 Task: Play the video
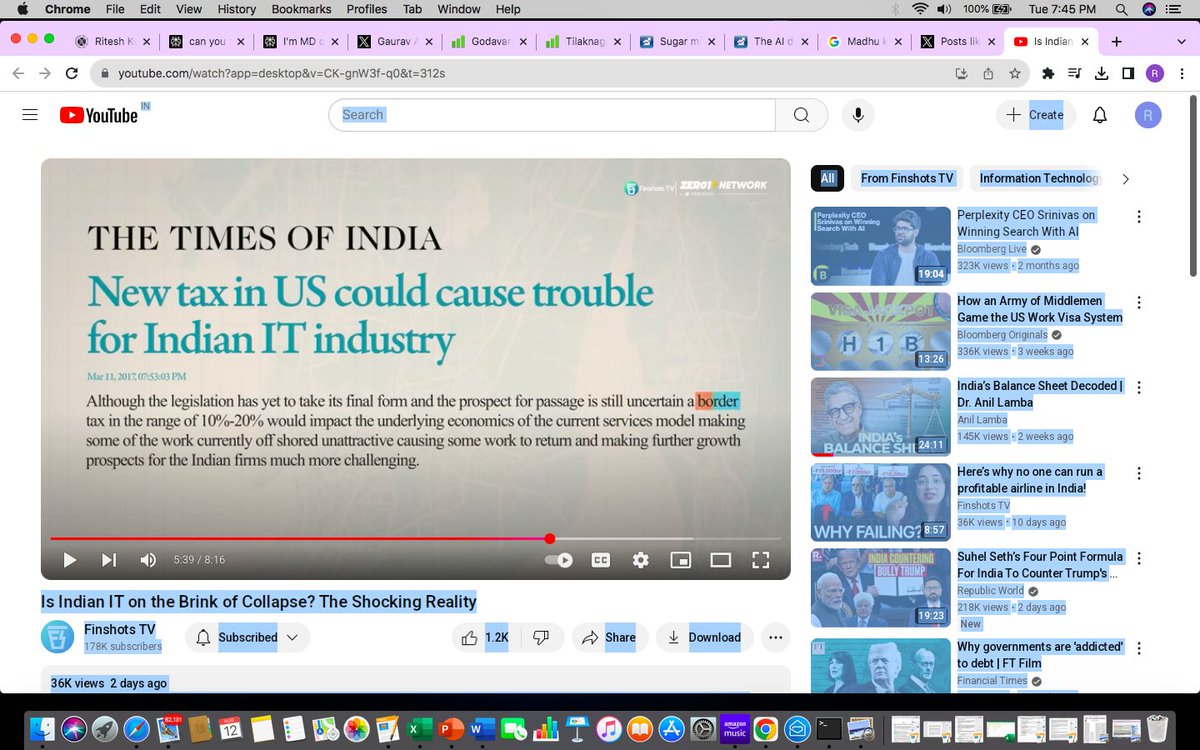[69, 560]
